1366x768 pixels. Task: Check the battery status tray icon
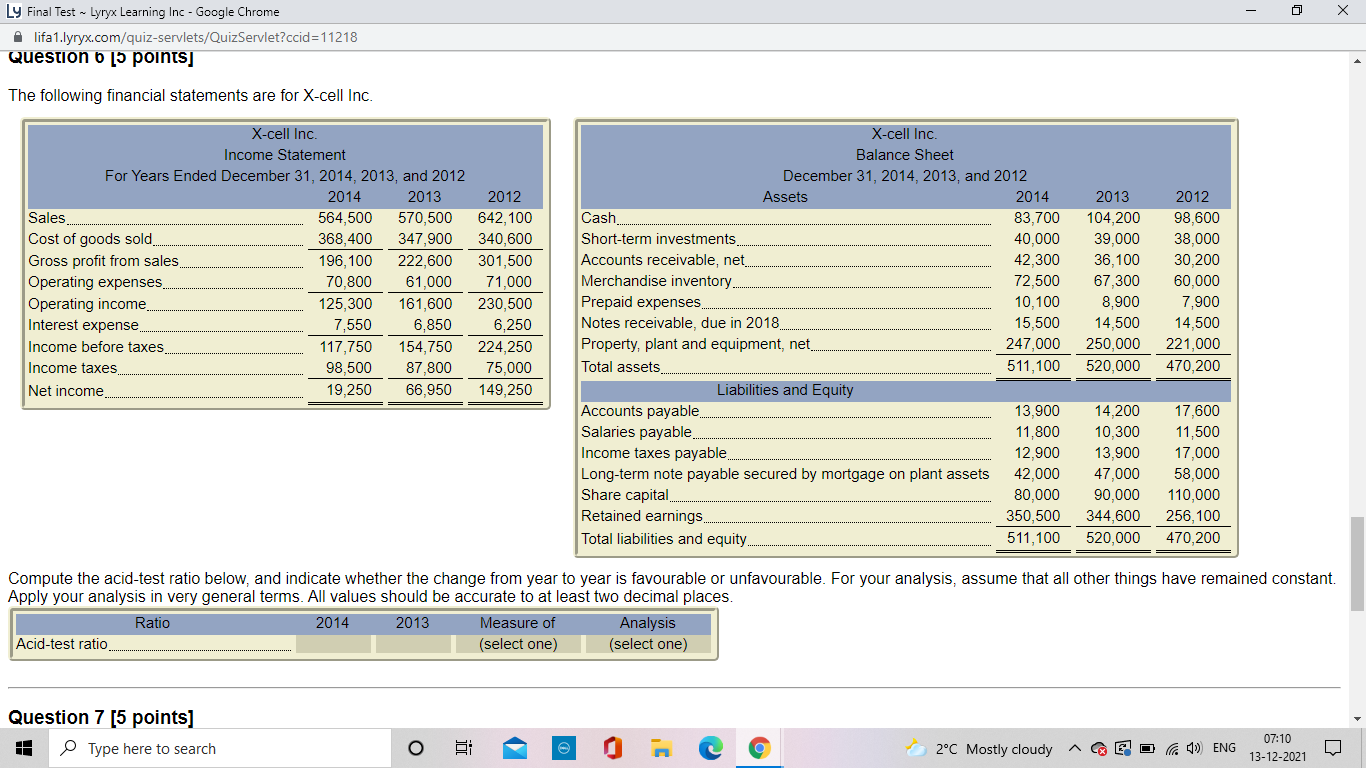(x=1147, y=748)
